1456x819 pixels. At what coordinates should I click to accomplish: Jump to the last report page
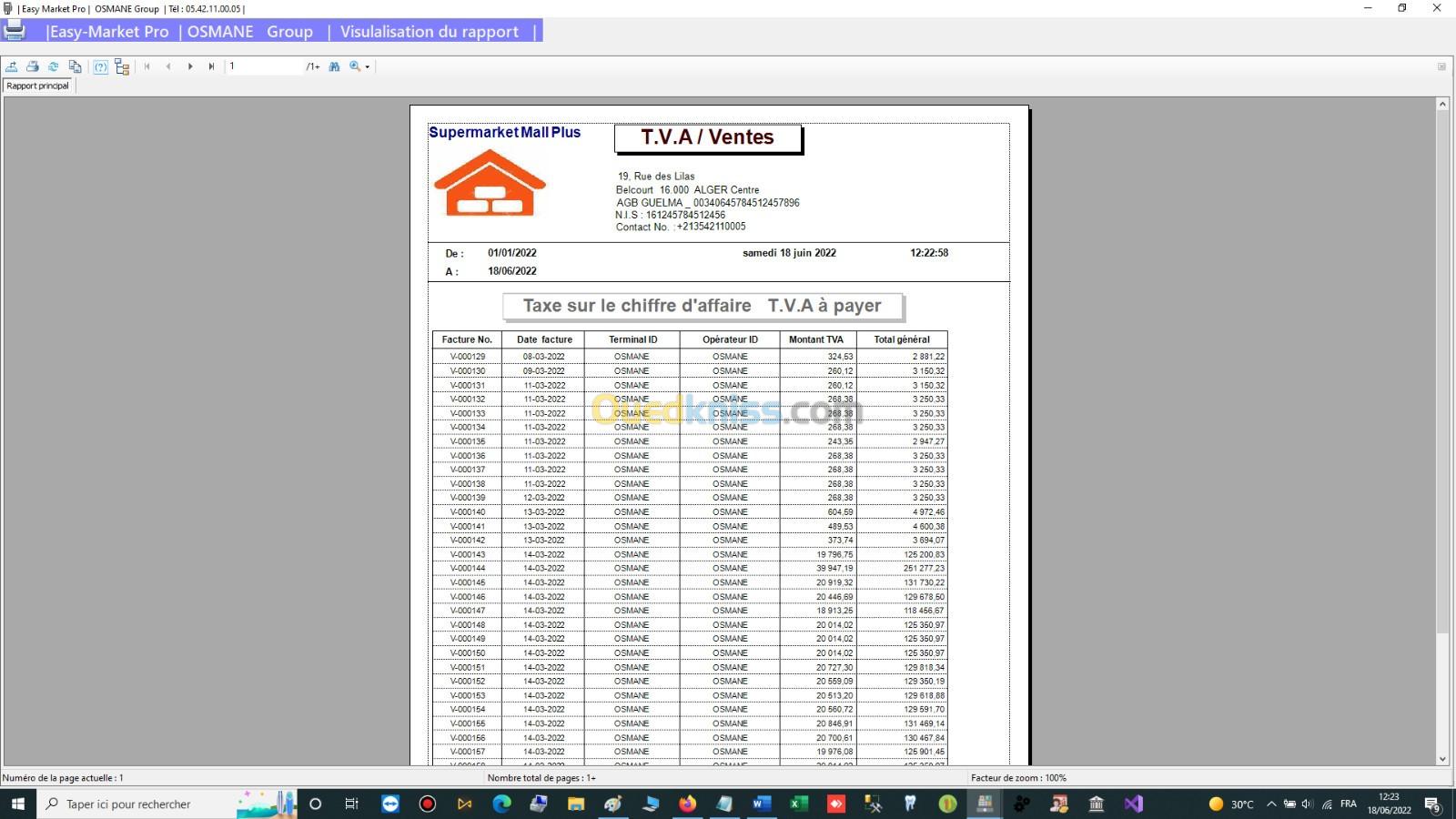(x=211, y=66)
